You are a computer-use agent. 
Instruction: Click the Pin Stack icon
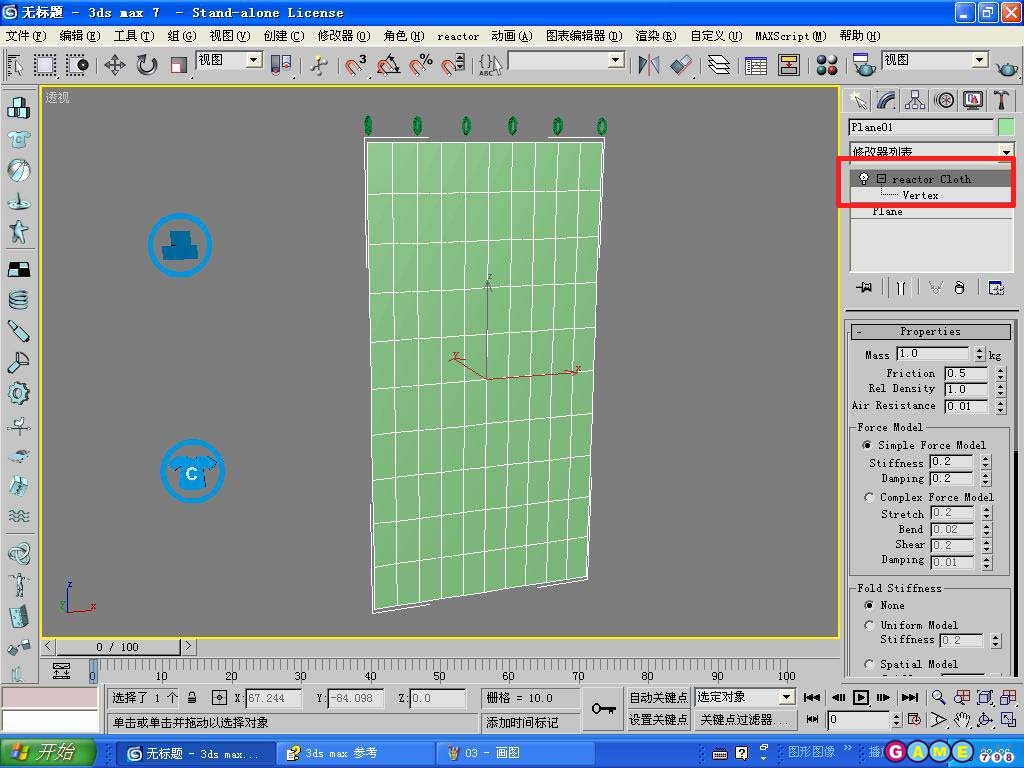tap(865, 288)
